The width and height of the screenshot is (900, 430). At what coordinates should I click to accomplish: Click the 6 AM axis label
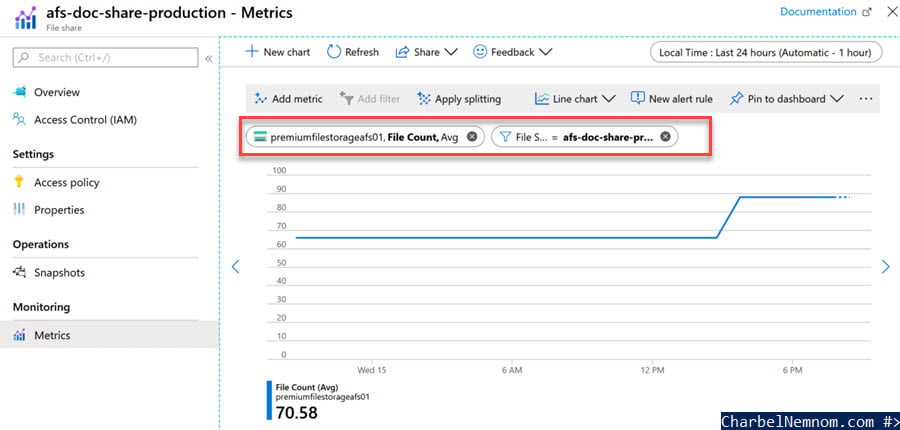click(511, 371)
